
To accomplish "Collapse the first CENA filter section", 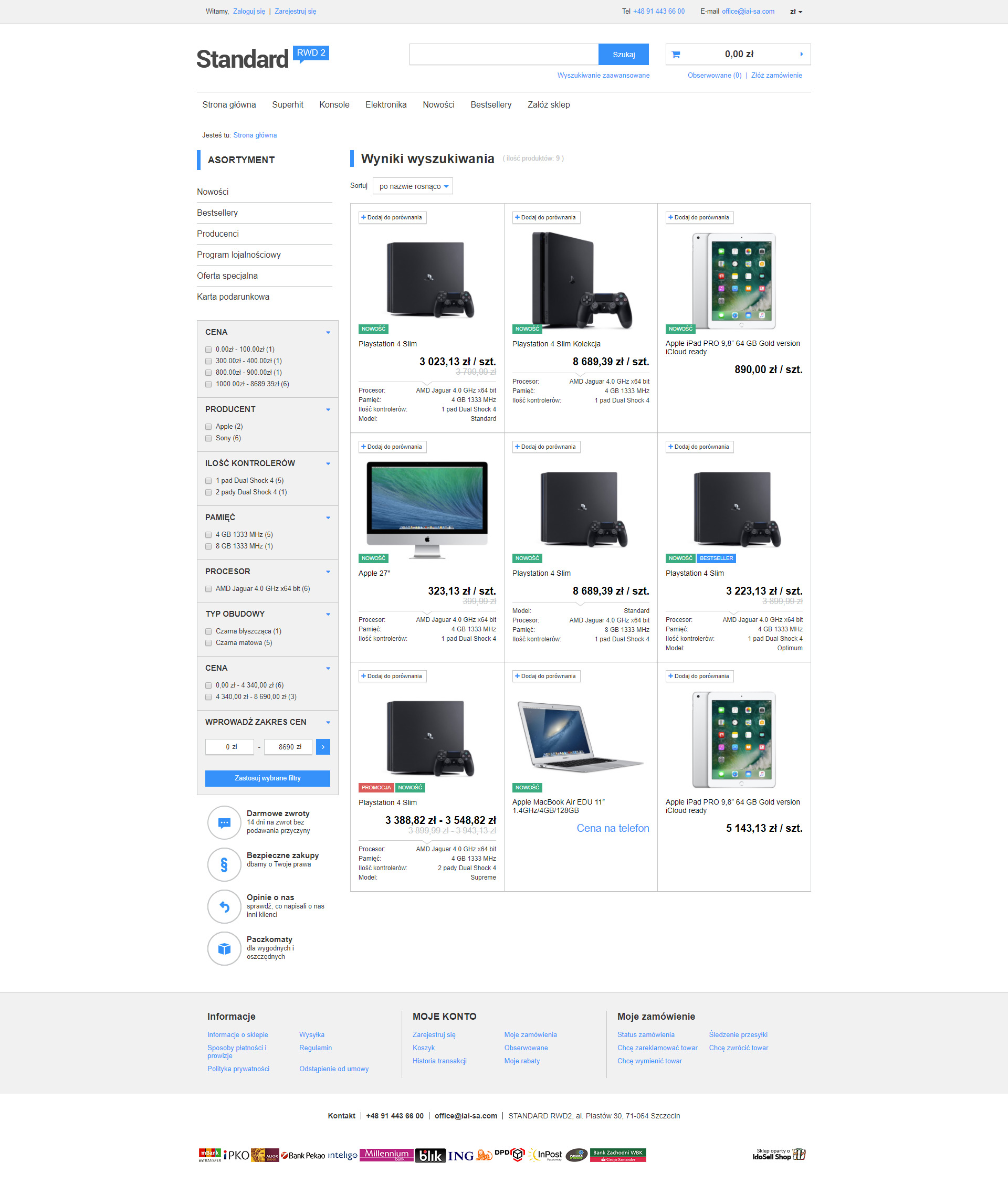I will [x=328, y=332].
